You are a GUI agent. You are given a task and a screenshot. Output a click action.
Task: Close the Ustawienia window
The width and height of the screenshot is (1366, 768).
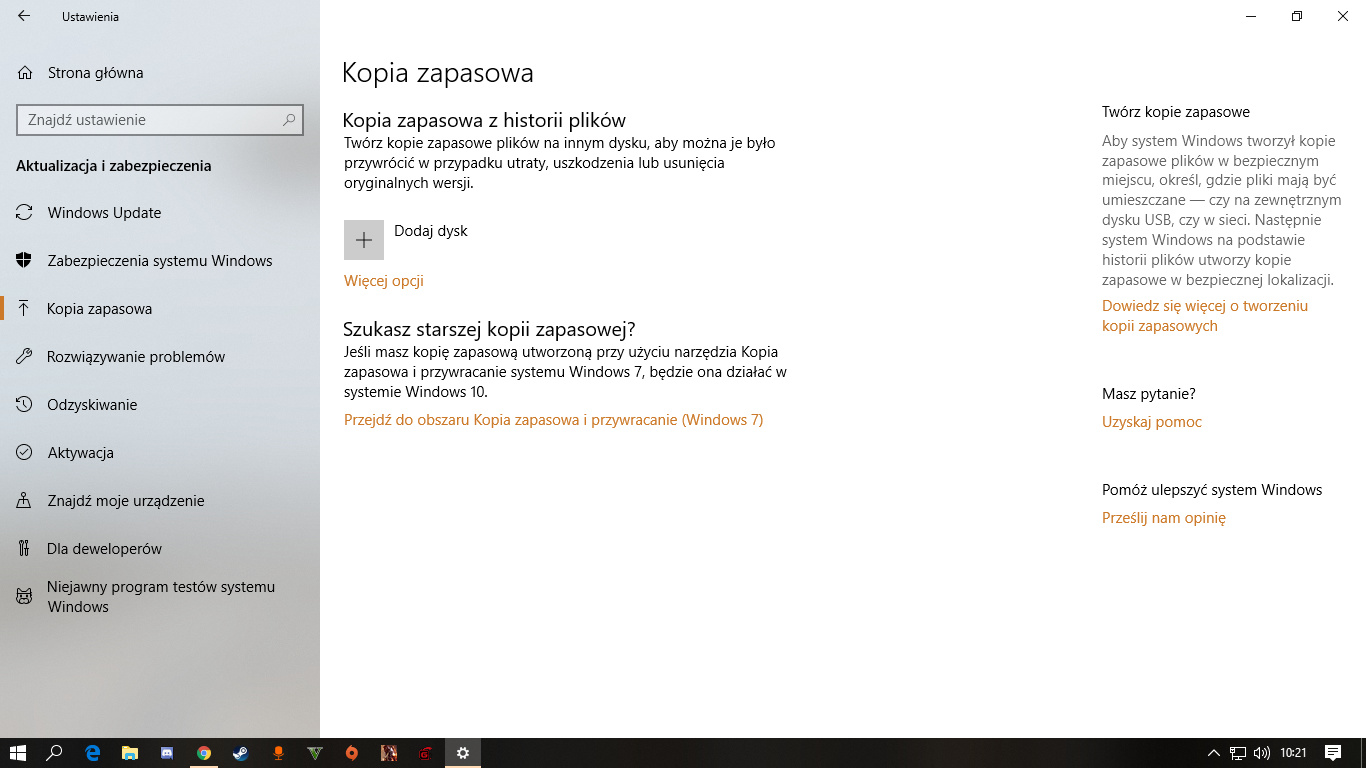(1343, 16)
